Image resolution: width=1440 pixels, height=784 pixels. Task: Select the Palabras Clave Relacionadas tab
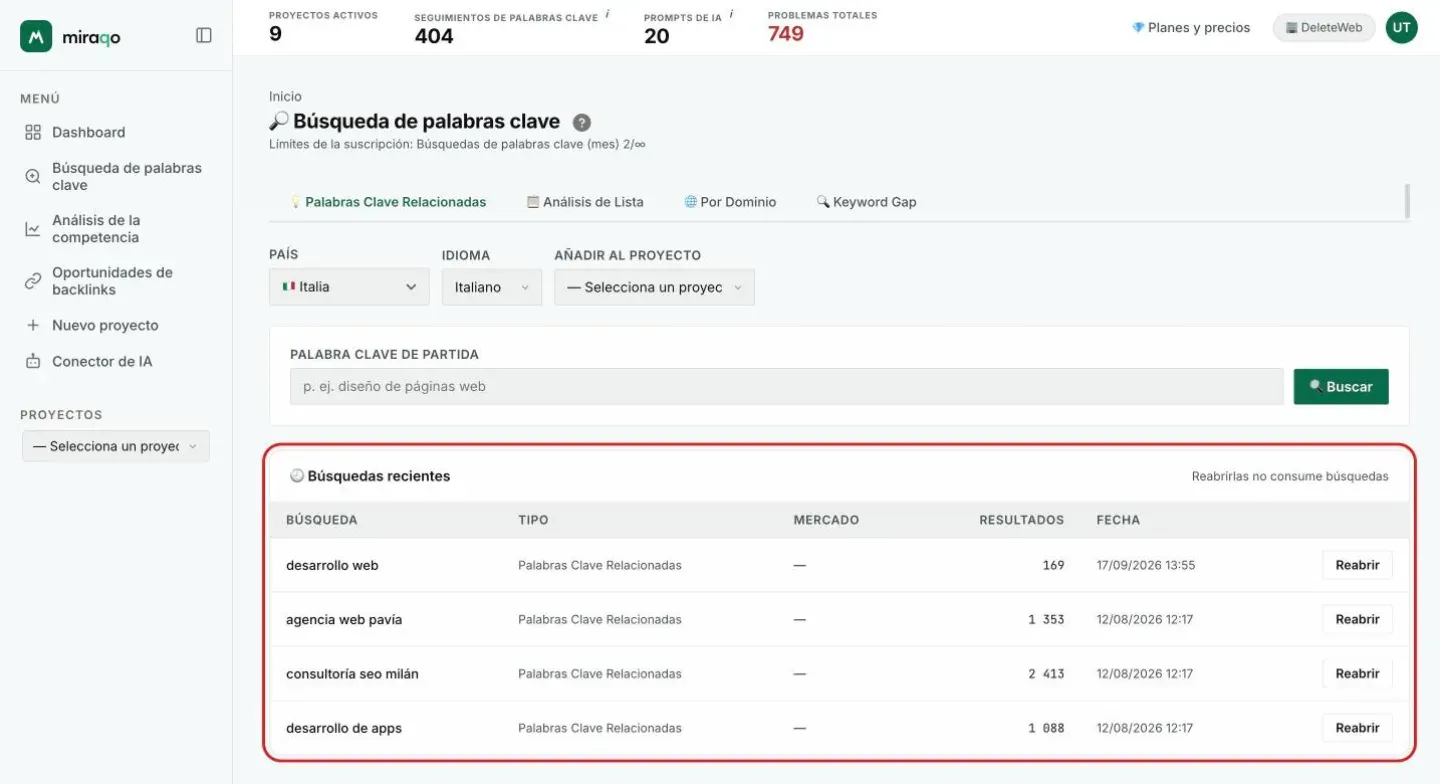point(387,202)
